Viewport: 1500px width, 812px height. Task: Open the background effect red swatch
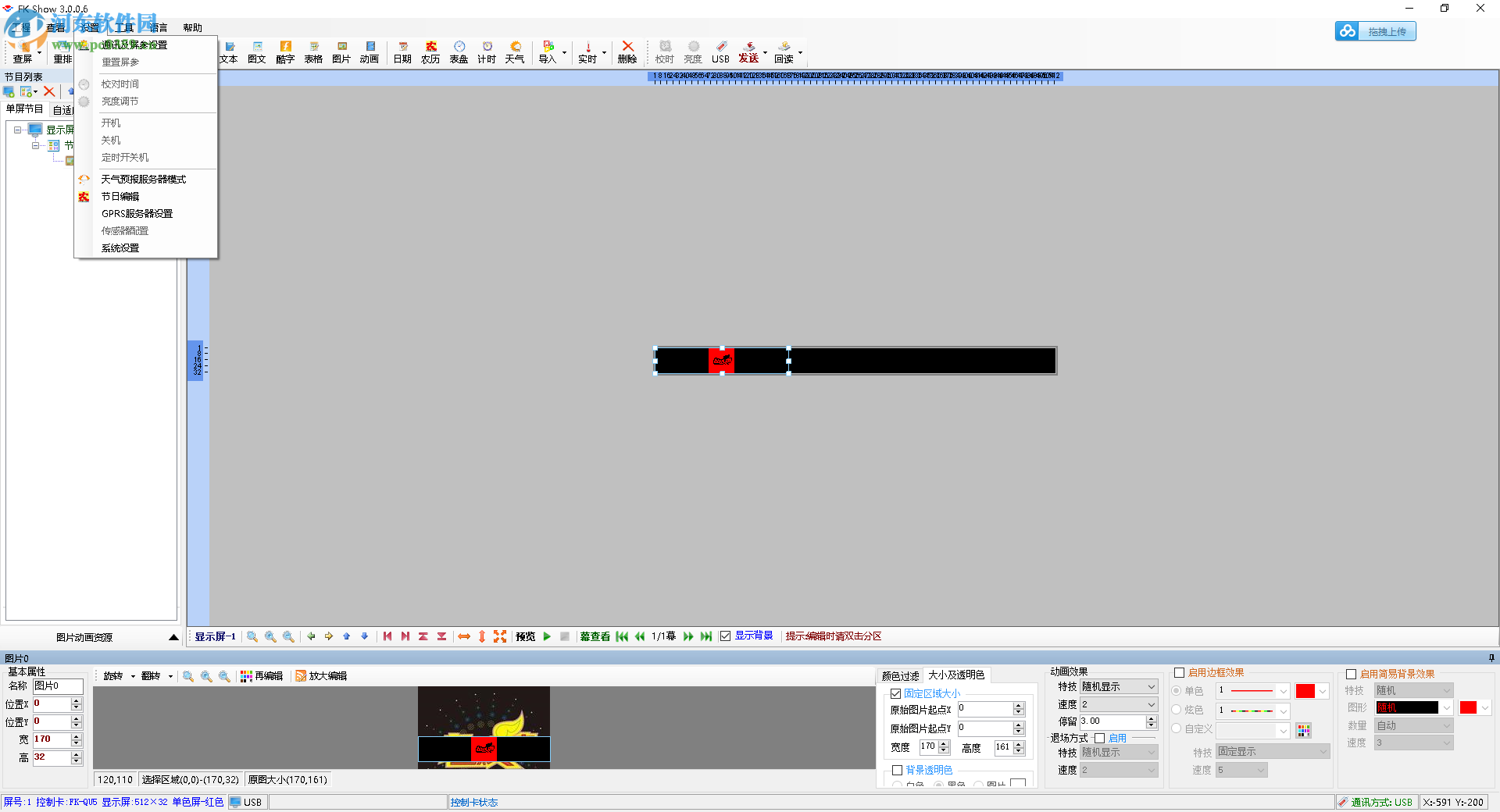coord(1475,707)
